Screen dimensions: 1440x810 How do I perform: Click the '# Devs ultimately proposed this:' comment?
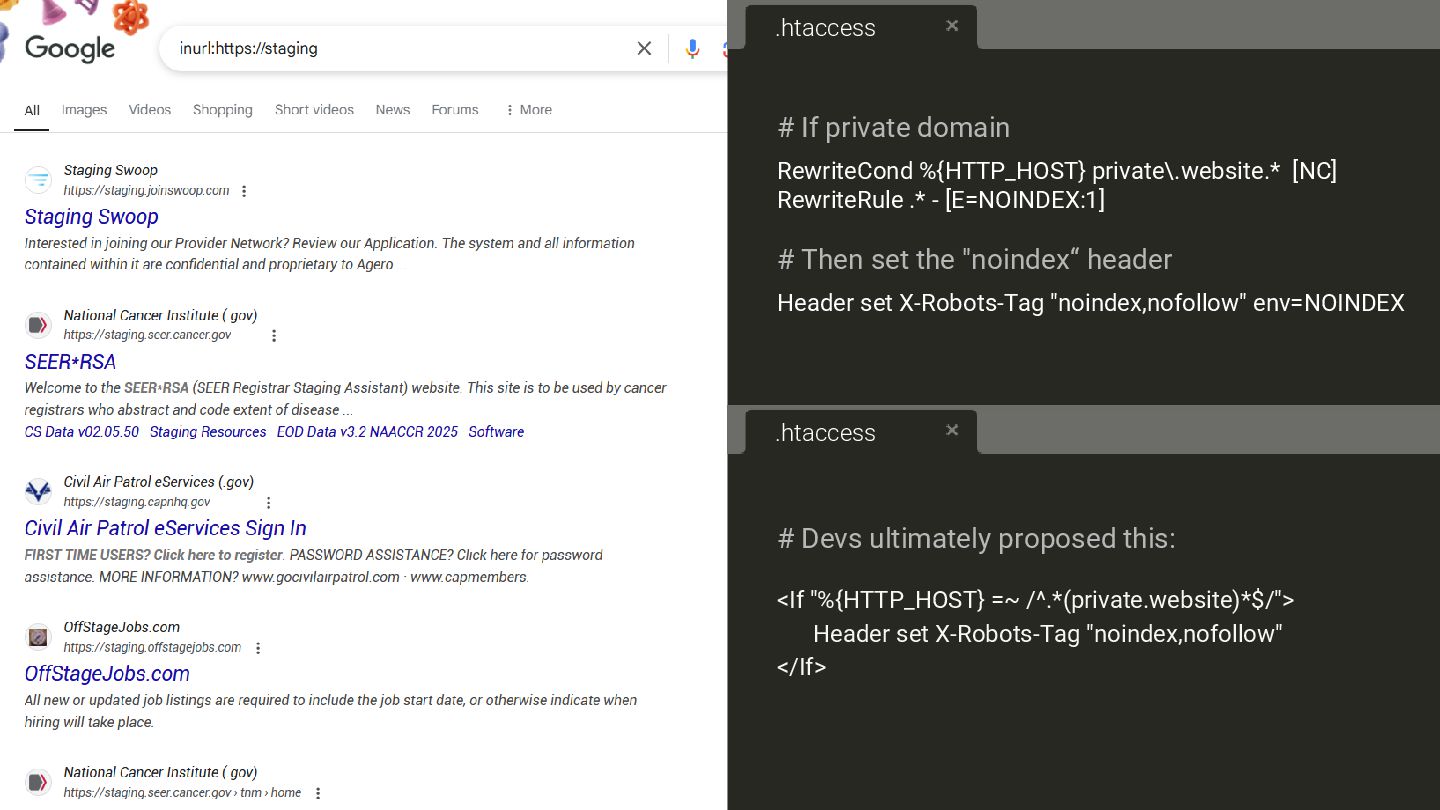coord(976,539)
